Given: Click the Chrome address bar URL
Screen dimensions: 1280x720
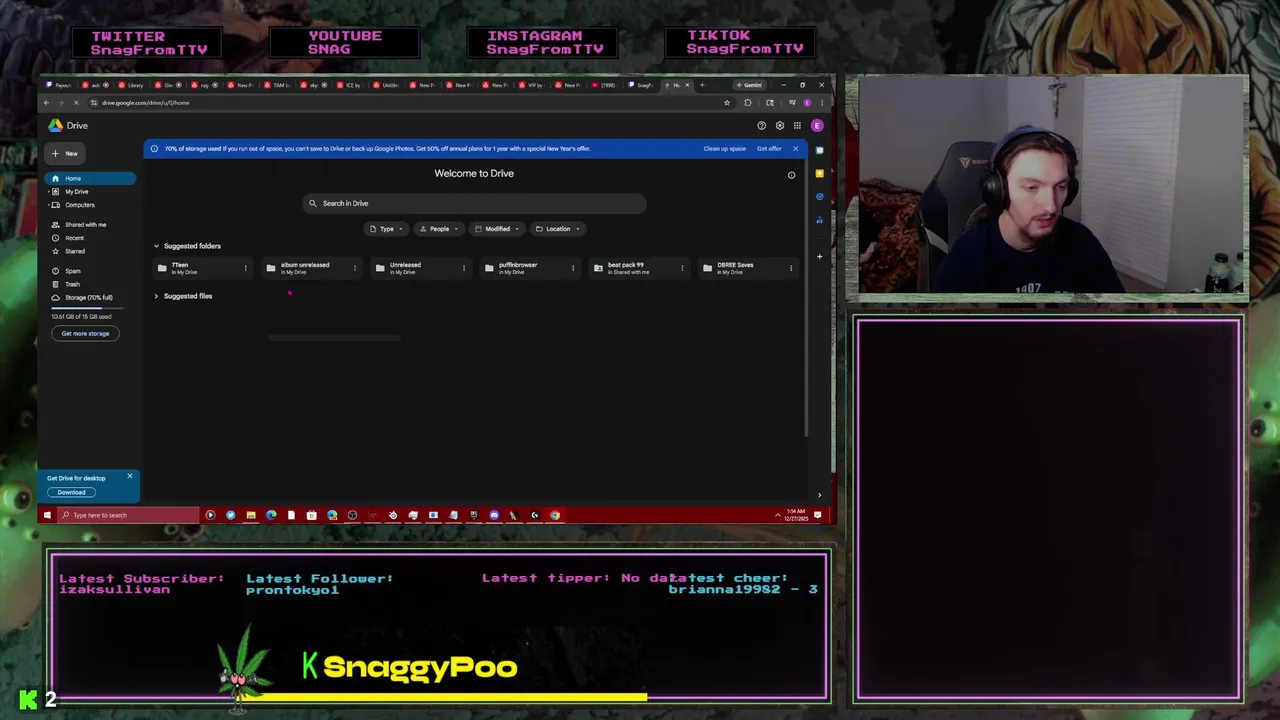Looking at the screenshot, I should point(146,103).
